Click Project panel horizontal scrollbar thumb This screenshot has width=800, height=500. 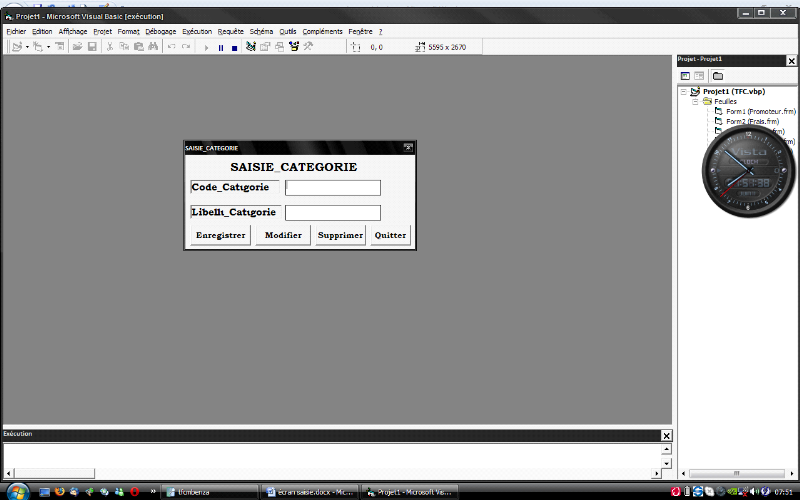[737, 473]
